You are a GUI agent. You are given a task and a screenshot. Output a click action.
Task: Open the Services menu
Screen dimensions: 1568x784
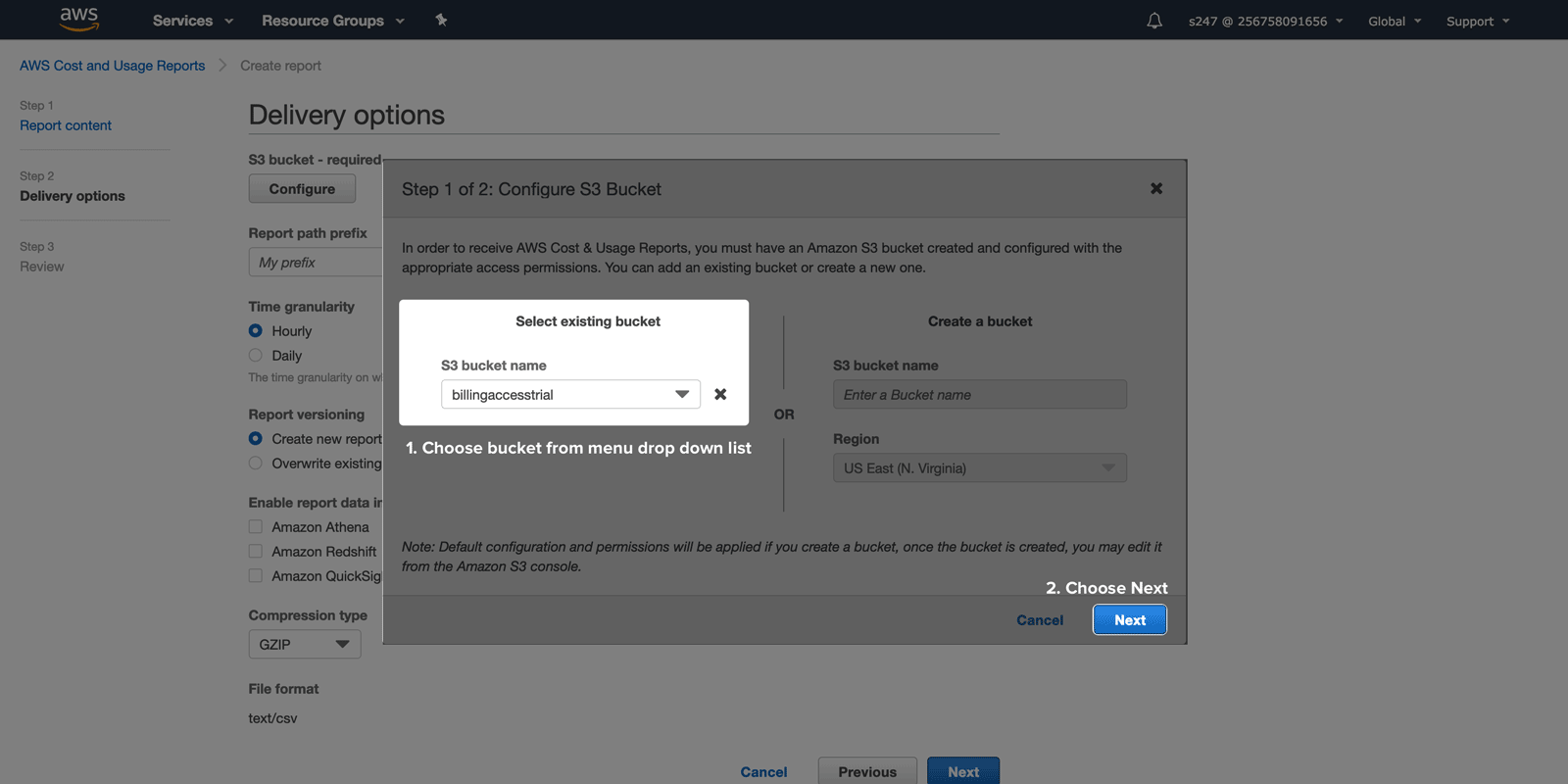tap(193, 21)
